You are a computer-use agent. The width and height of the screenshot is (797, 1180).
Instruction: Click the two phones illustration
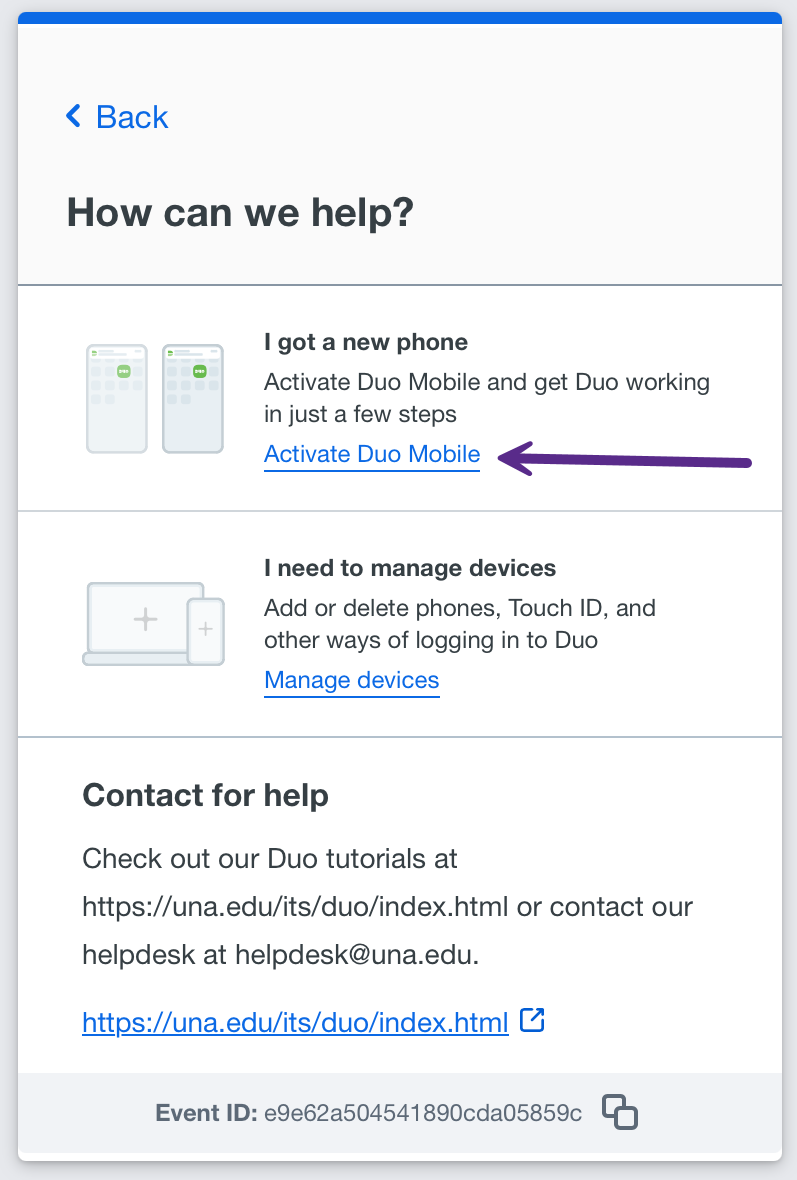point(154,398)
